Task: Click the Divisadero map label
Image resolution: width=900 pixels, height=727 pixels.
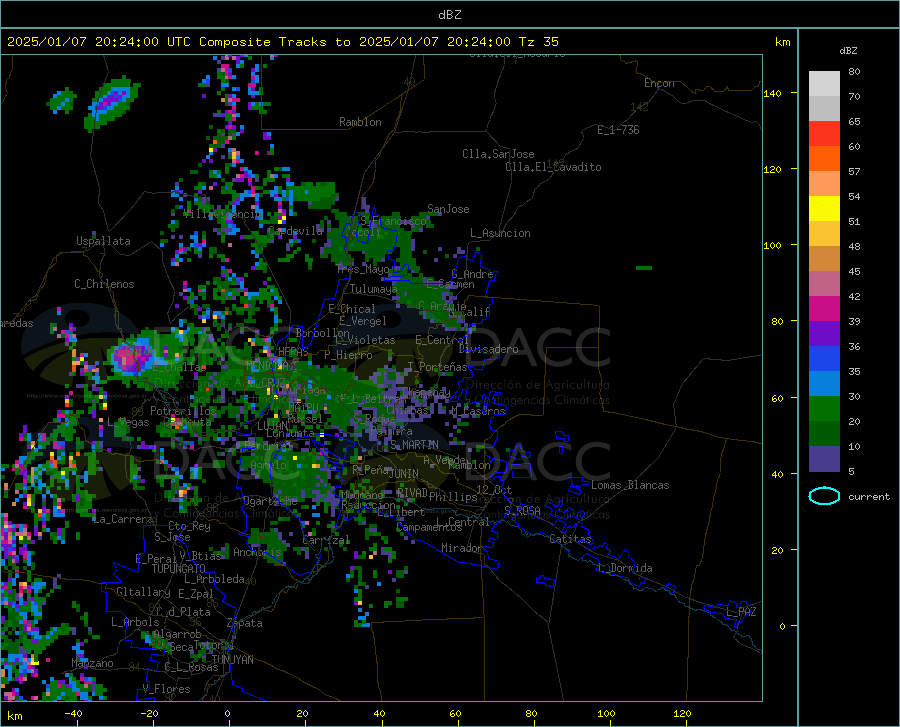Action: [x=488, y=349]
